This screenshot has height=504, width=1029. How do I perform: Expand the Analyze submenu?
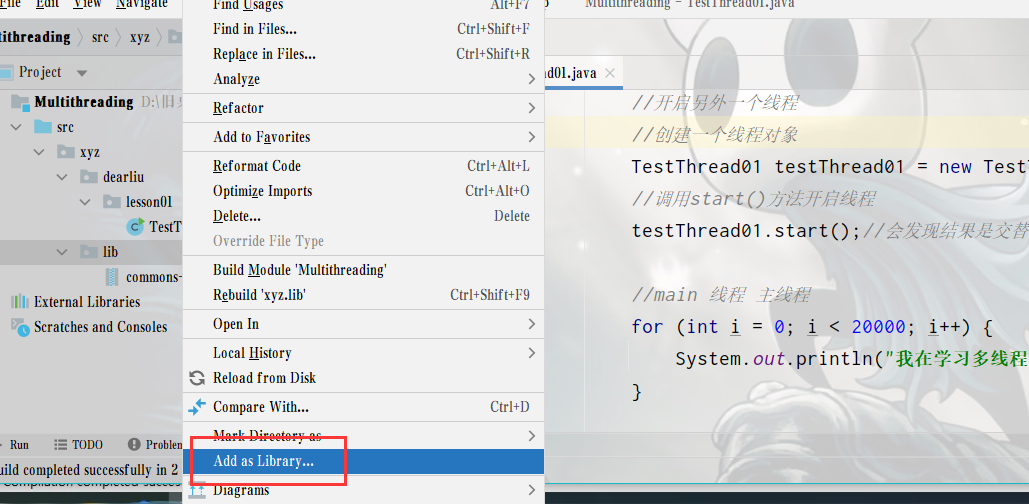(363, 79)
